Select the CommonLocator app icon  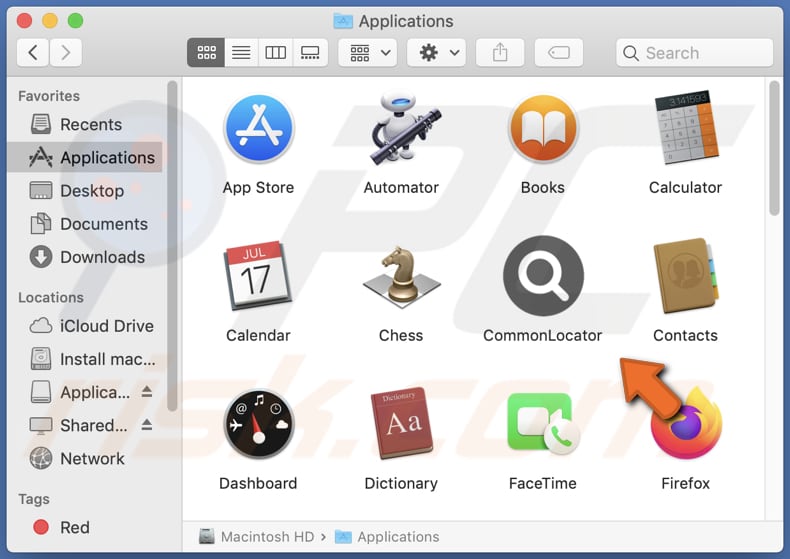543,275
